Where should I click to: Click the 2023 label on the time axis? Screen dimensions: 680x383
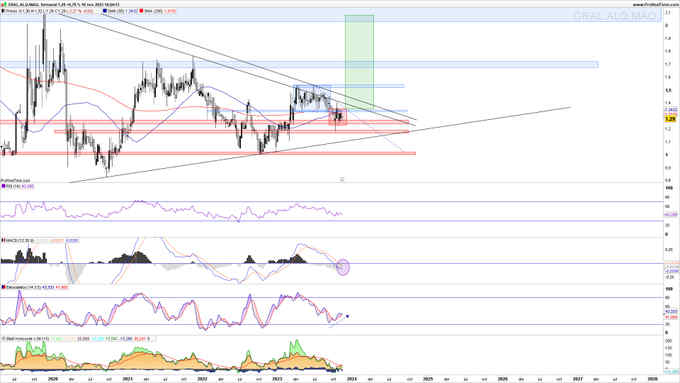pyautogui.click(x=277, y=379)
